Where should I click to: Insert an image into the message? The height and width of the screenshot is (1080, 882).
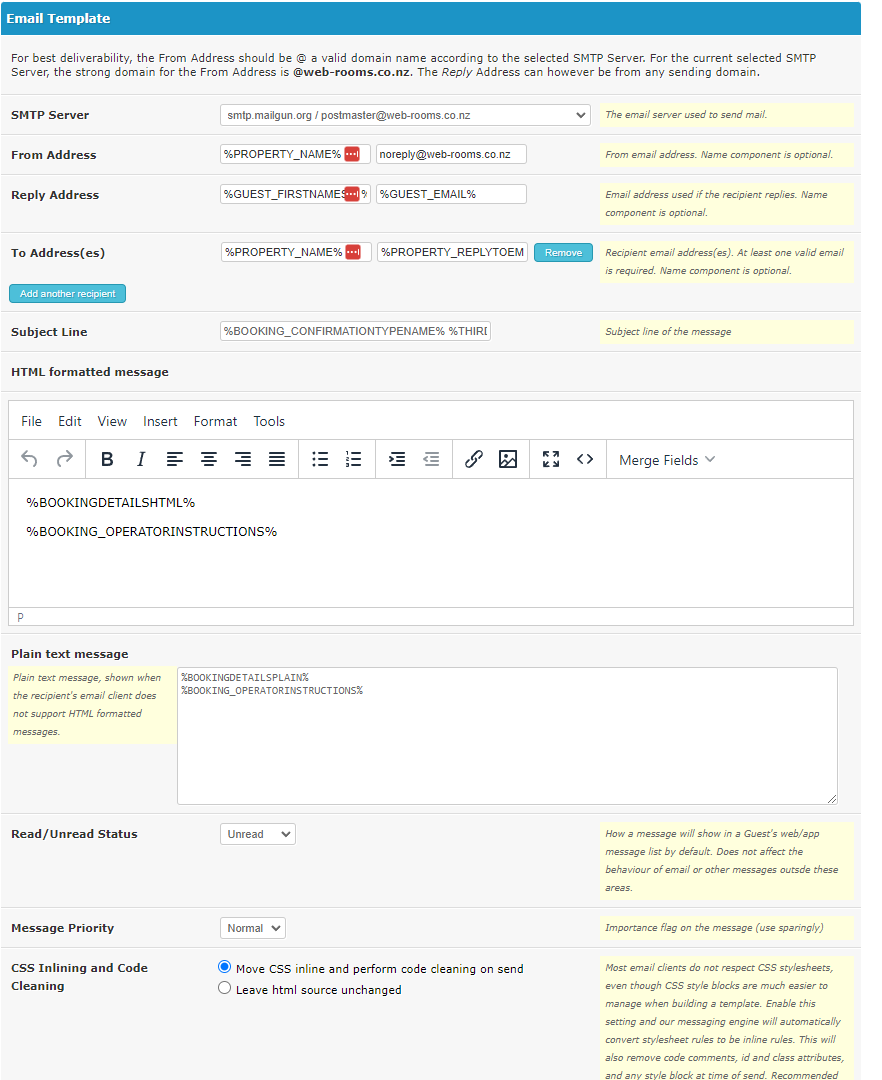pyautogui.click(x=508, y=459)
